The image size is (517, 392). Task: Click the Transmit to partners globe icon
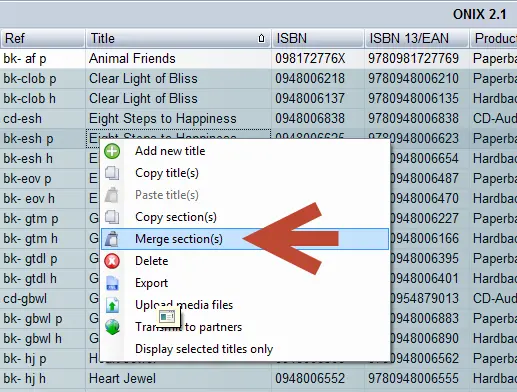pos(112,327)
